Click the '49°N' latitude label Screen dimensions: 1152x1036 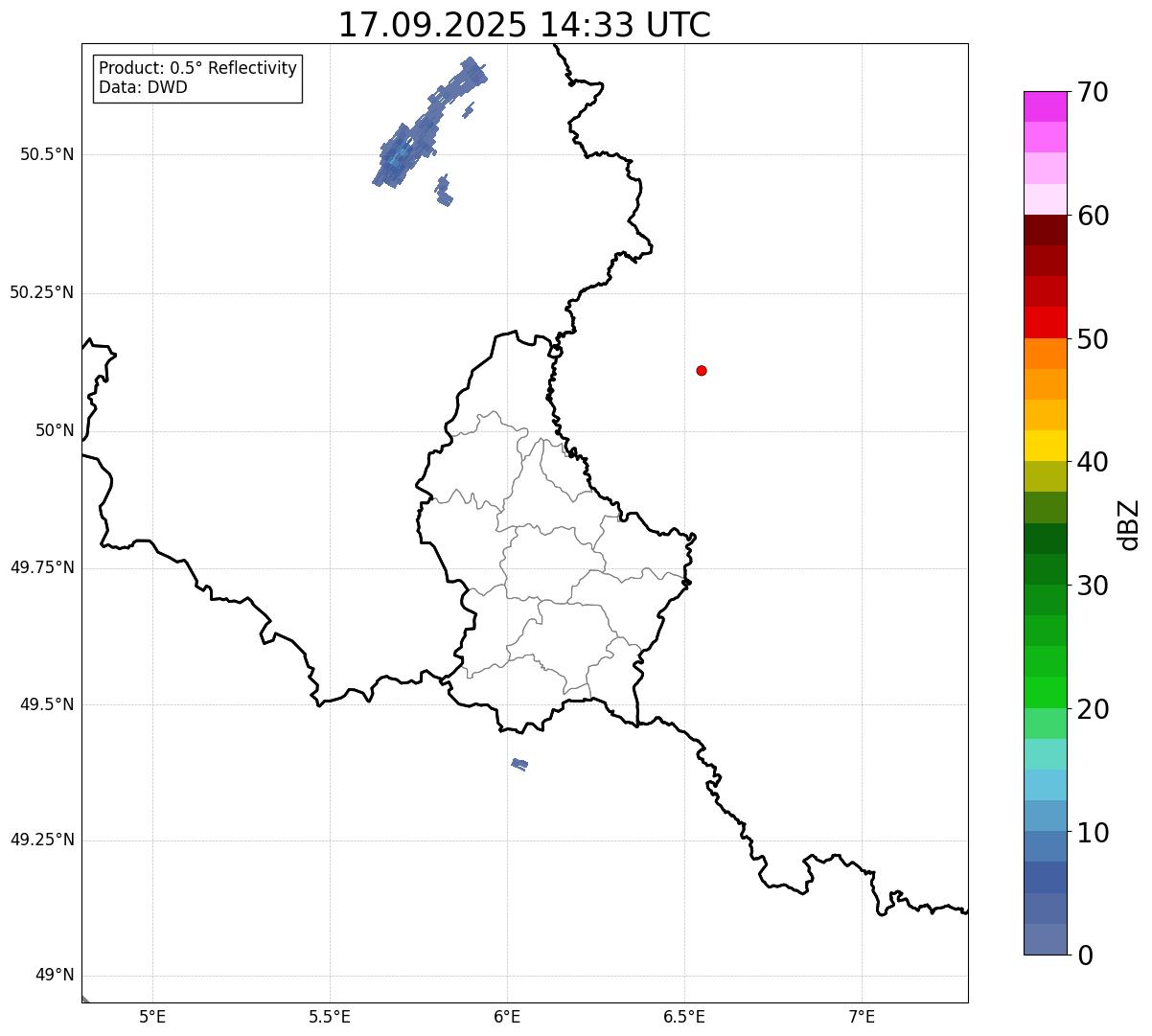point(55,976)
